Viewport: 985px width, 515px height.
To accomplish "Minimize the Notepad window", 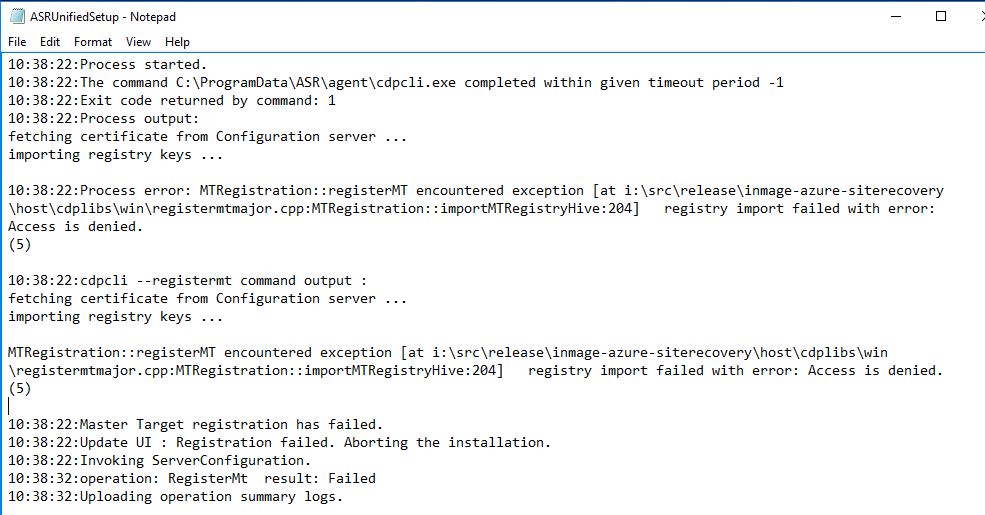I will pos(896,16).
